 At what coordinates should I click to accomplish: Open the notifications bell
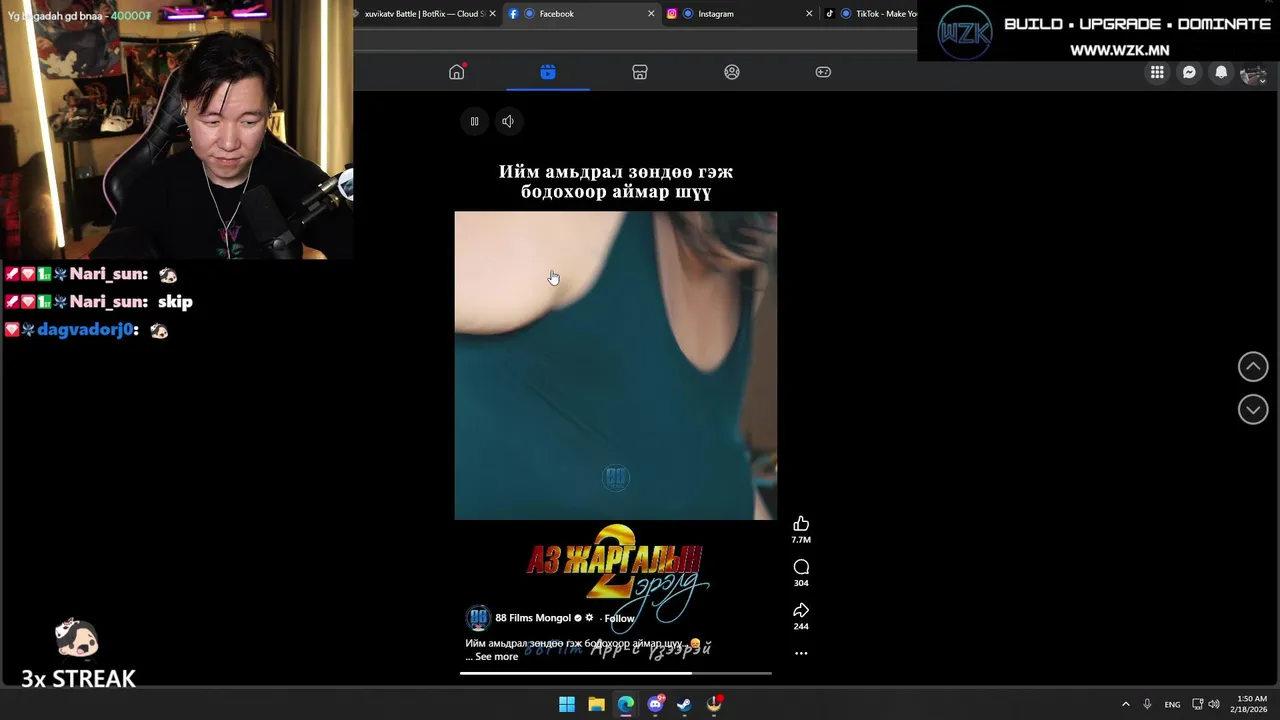tap(1221, 72)
